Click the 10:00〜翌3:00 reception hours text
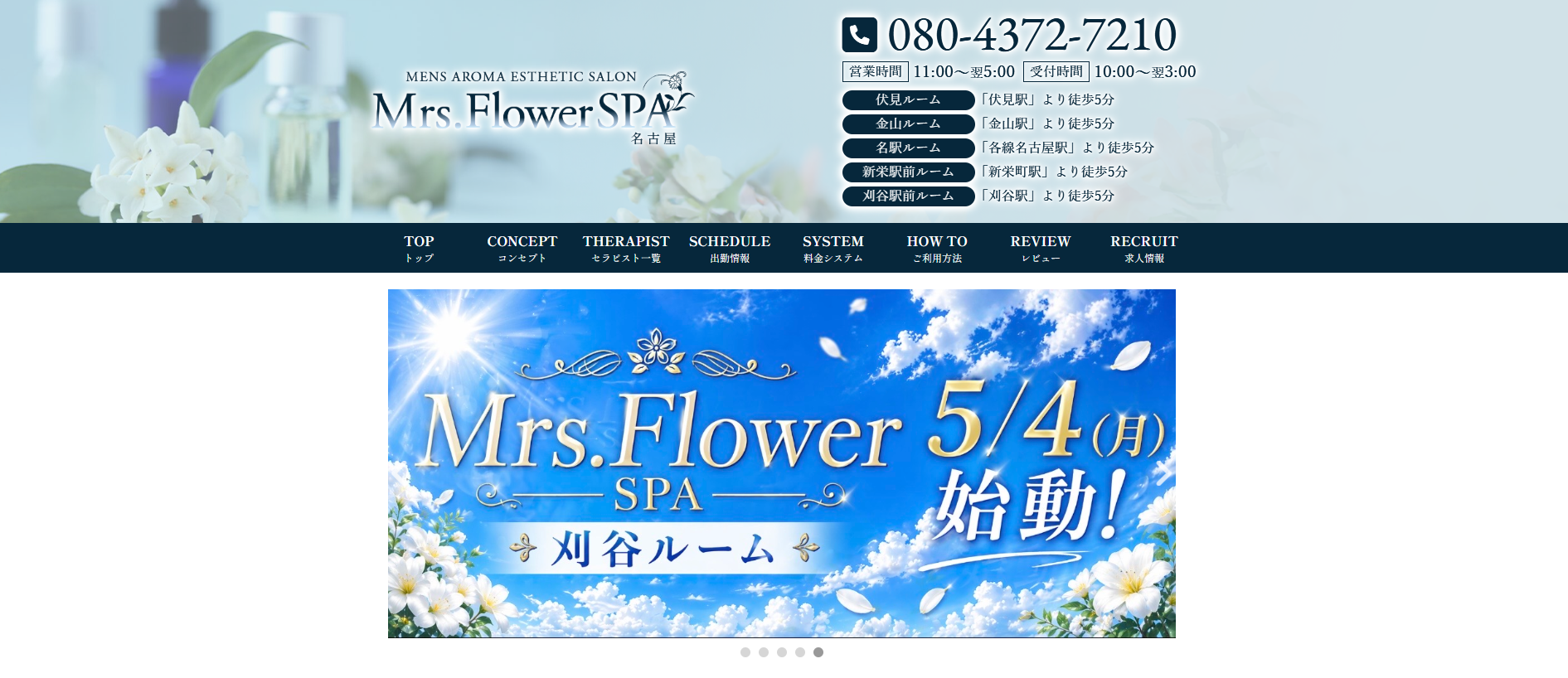 (1145, 72)
